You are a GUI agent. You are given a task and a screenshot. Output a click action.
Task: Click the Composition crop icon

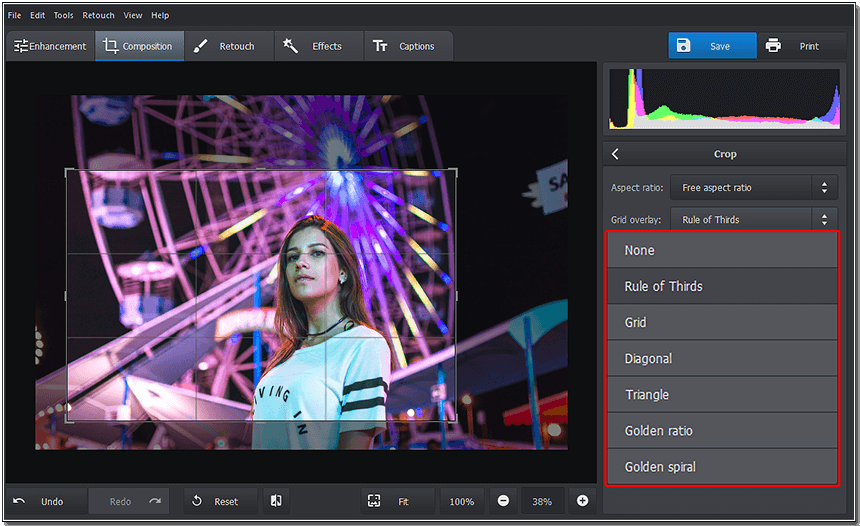[x=111, y=46]
